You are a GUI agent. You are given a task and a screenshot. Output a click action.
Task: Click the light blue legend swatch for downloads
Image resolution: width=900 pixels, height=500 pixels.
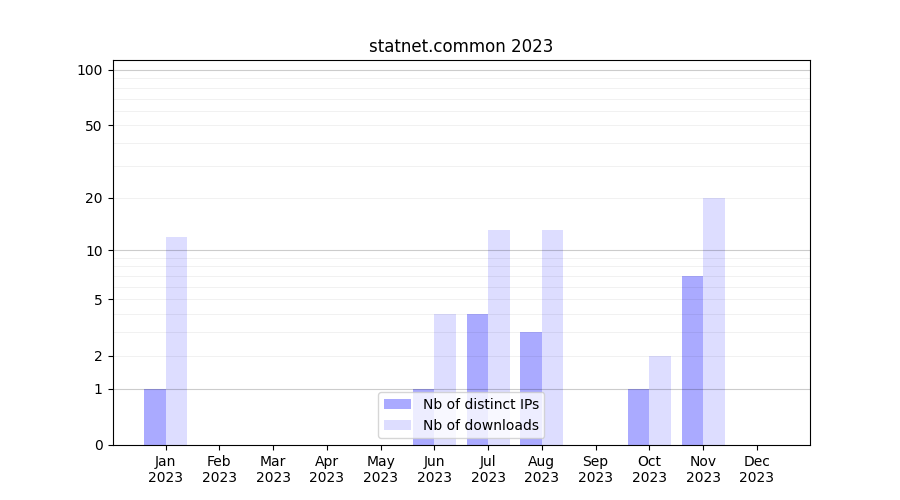pyautogui.click(x=398, y=425)
